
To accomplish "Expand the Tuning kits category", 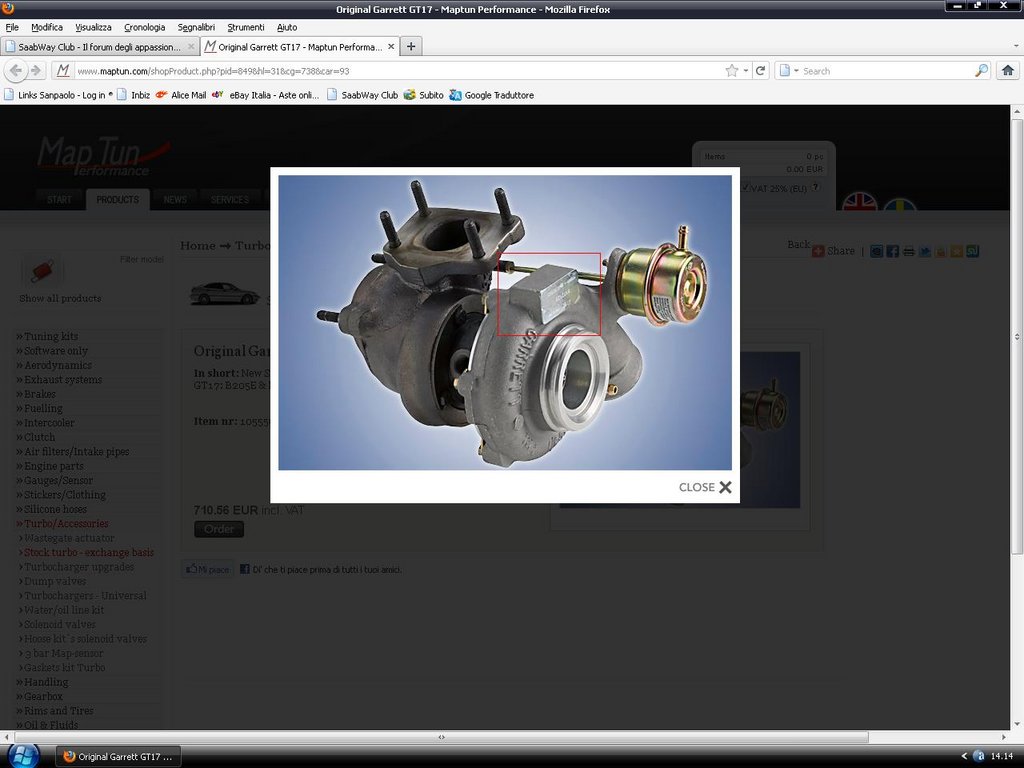I will click(x=50, y=336).
